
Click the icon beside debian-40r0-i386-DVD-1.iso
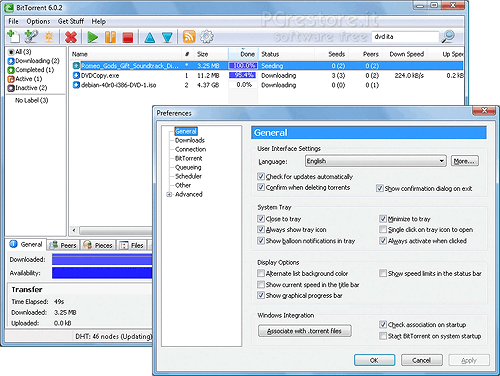tap(76, 85)
